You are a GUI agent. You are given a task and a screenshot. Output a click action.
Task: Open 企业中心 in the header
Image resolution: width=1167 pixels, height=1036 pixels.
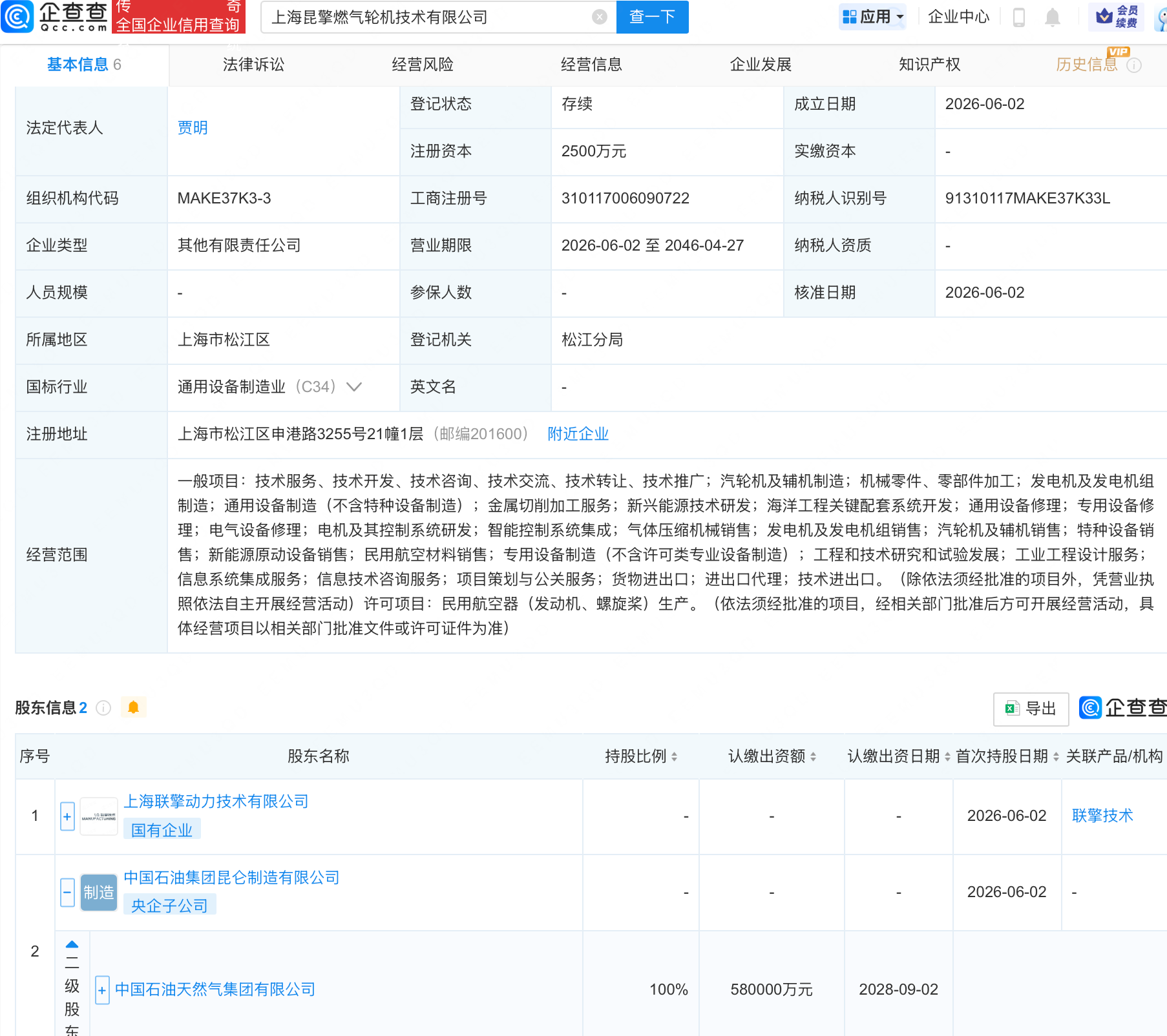pos(958,17)
